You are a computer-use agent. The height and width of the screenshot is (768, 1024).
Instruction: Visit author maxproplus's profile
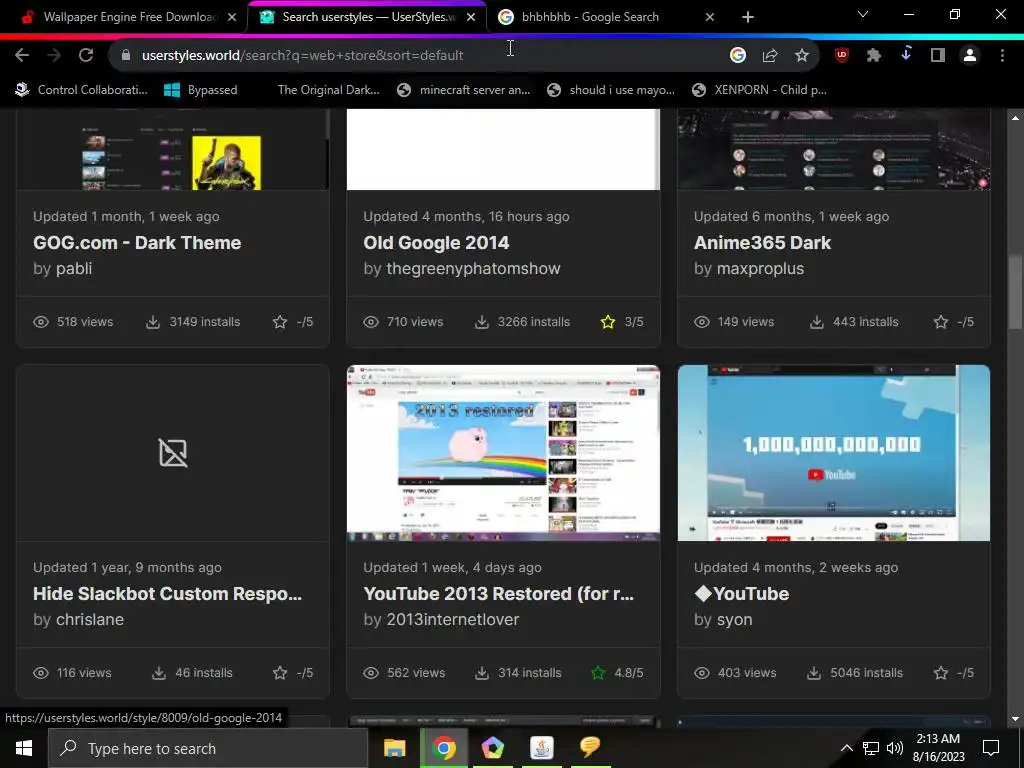760,268
